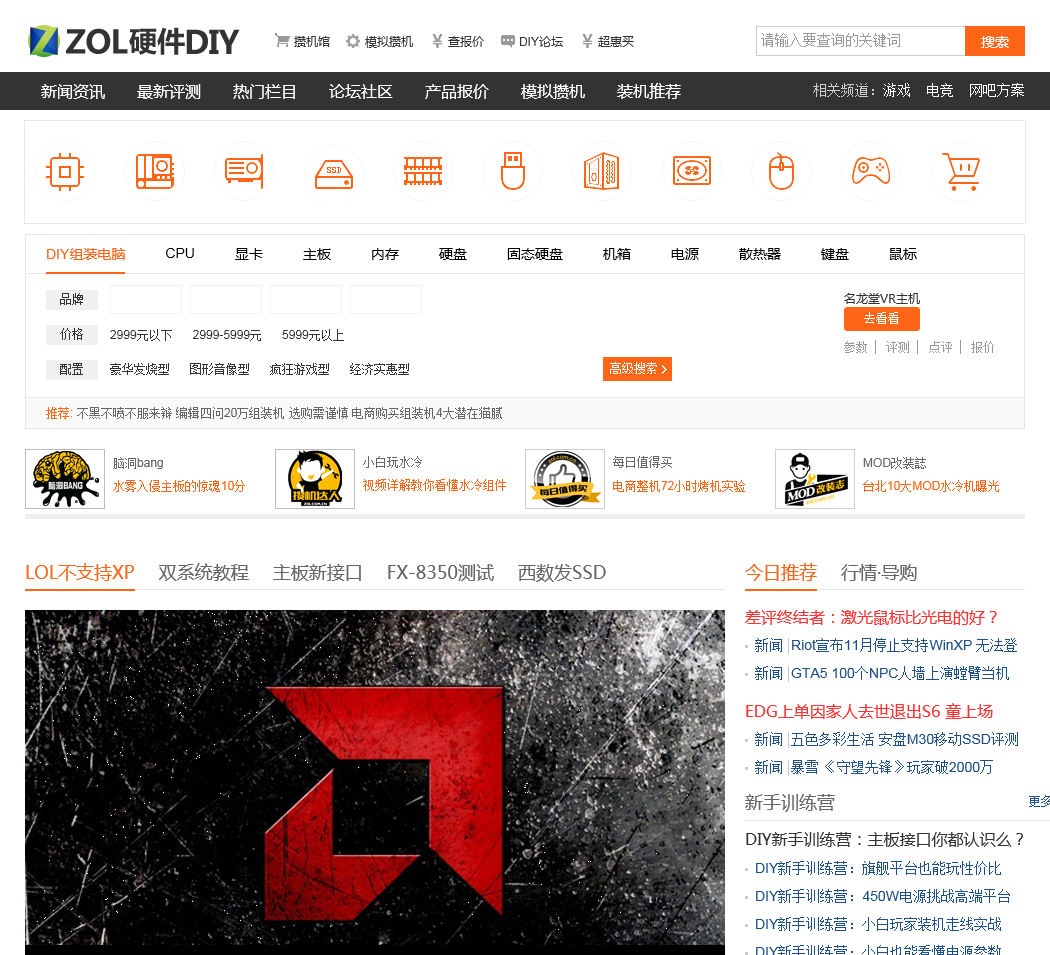The image size is (1050, 955).
Task: Click the 电竞 related channel link
Action: pos(940,90)
